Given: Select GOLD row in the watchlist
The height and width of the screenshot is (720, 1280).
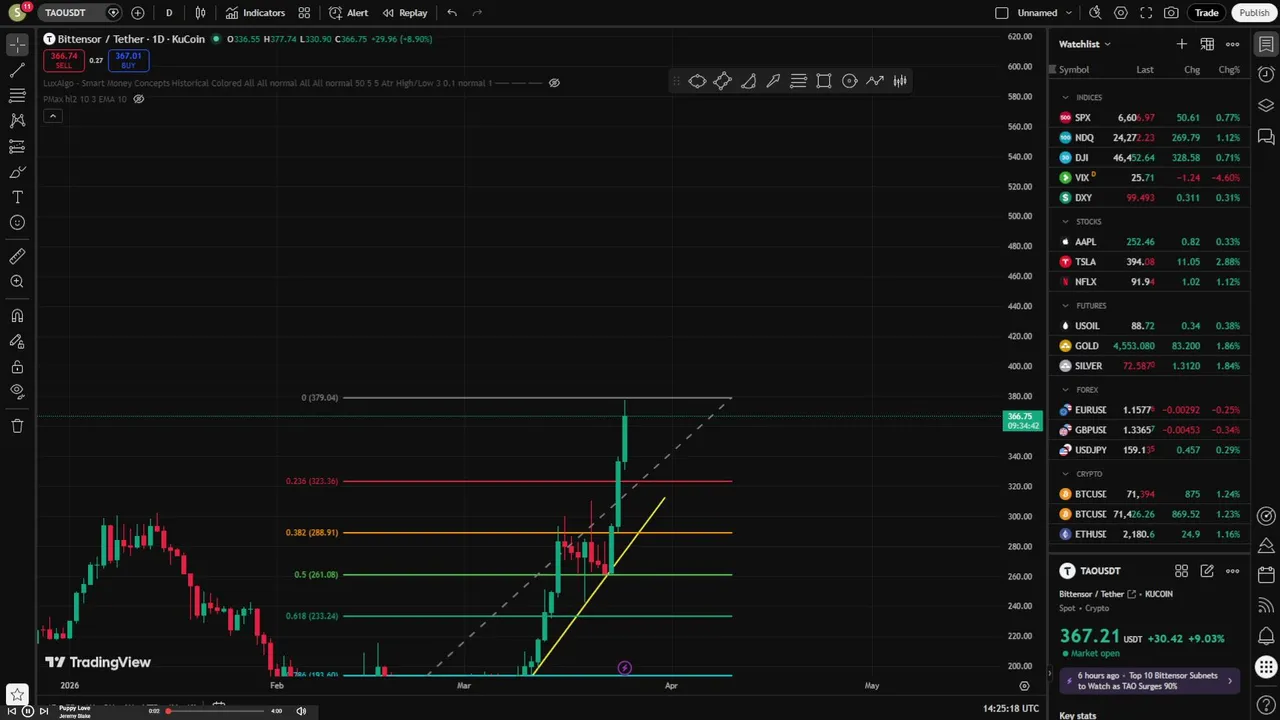Looking at the screenshot, I should tap(1150, 346).
